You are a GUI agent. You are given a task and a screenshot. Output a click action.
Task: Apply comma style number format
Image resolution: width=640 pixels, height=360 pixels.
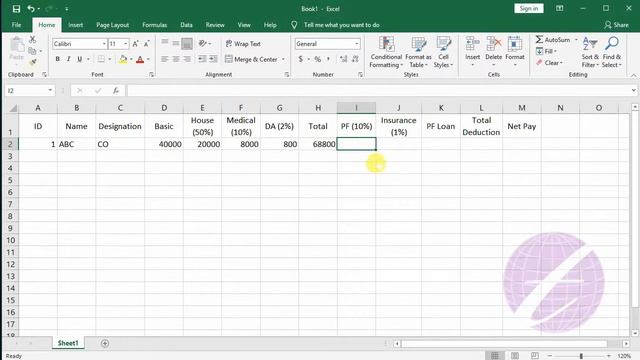point(328,59)
